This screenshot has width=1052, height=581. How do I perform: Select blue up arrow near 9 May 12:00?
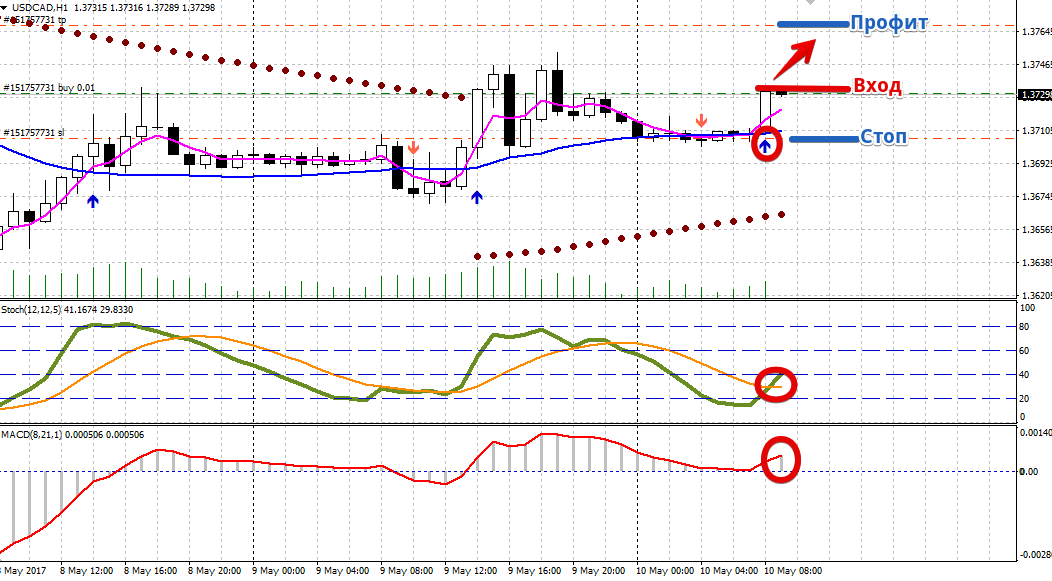click(477, 198)
